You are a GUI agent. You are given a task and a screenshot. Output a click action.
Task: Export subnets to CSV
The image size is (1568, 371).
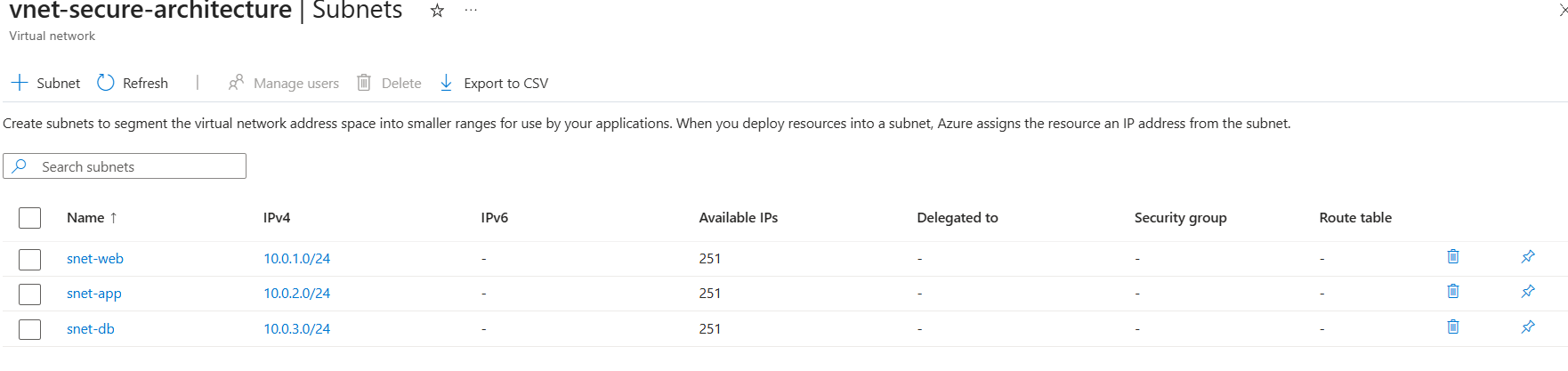(x=494, y=83)
